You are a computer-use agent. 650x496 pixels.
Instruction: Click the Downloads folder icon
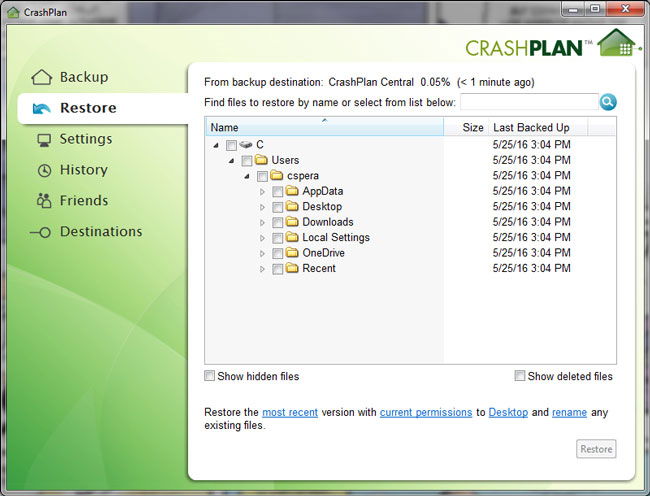292,222
